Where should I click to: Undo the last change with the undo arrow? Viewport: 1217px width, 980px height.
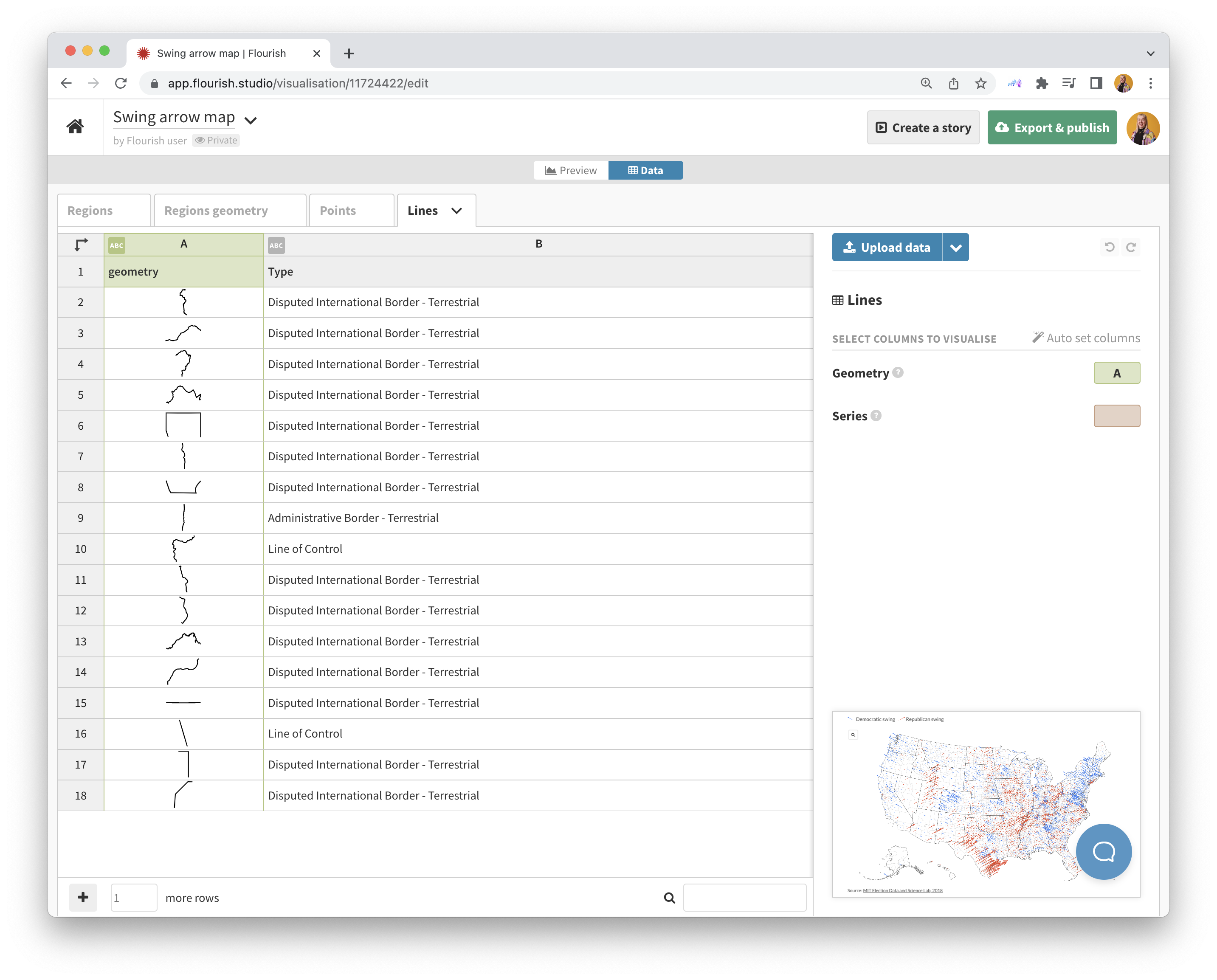1110,247
